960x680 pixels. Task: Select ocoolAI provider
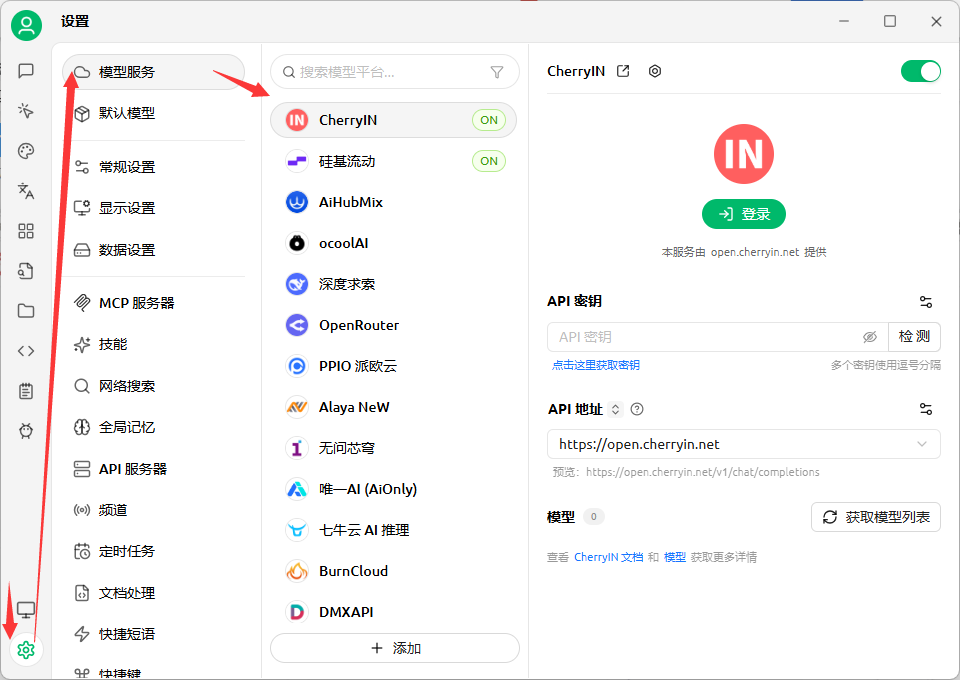point(394,243)
